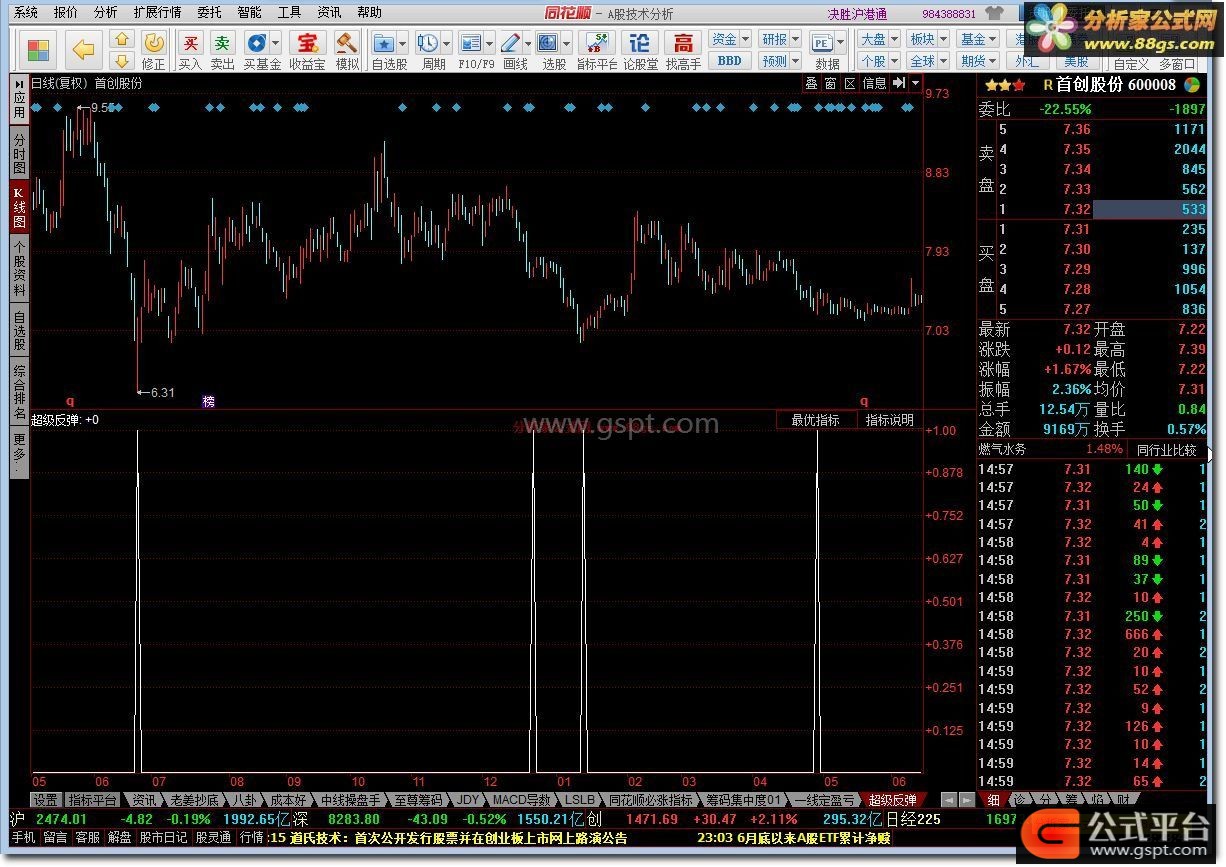Open the 预测 dropdown

(780, 61)
